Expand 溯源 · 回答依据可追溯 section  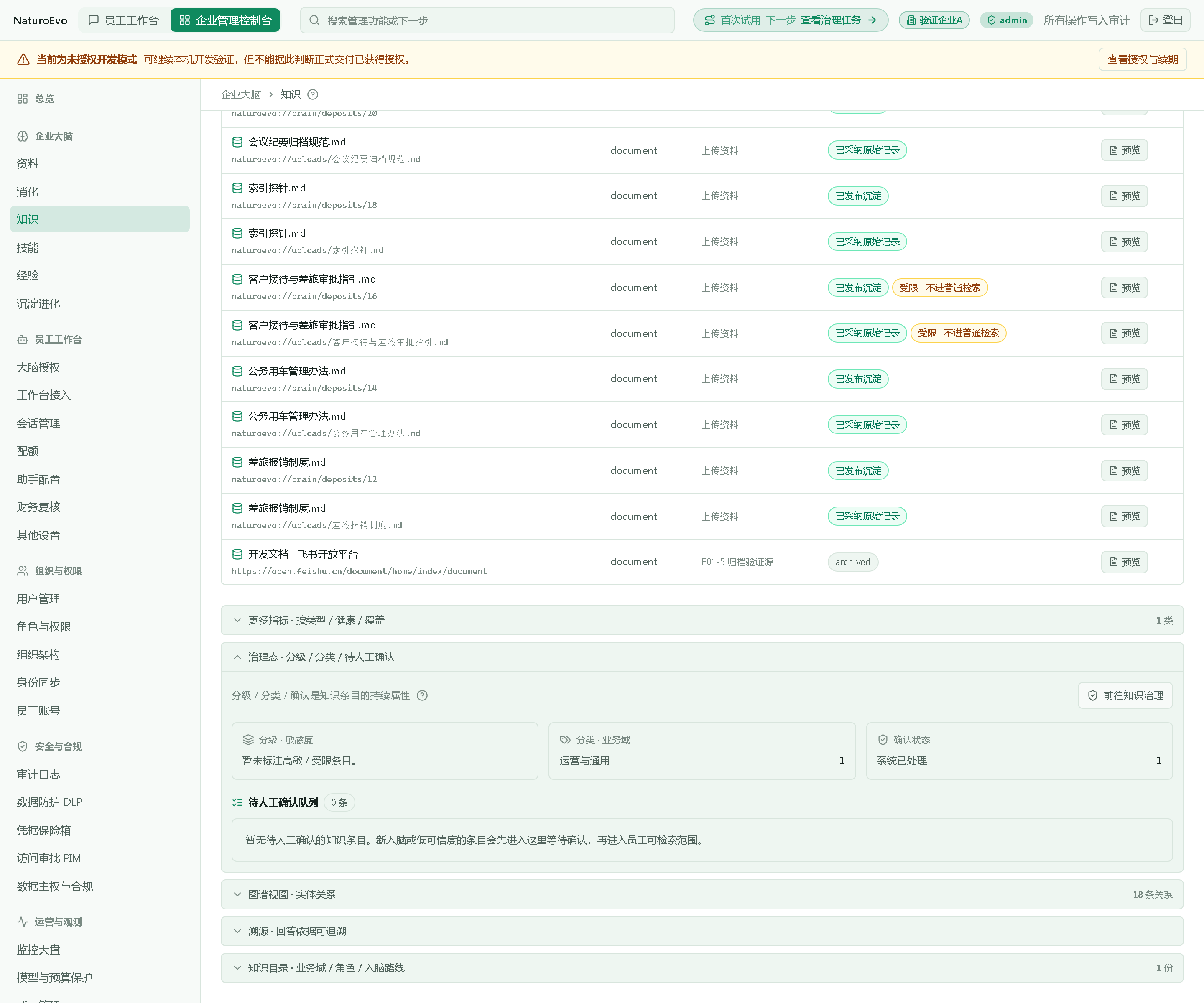(702, 931)
